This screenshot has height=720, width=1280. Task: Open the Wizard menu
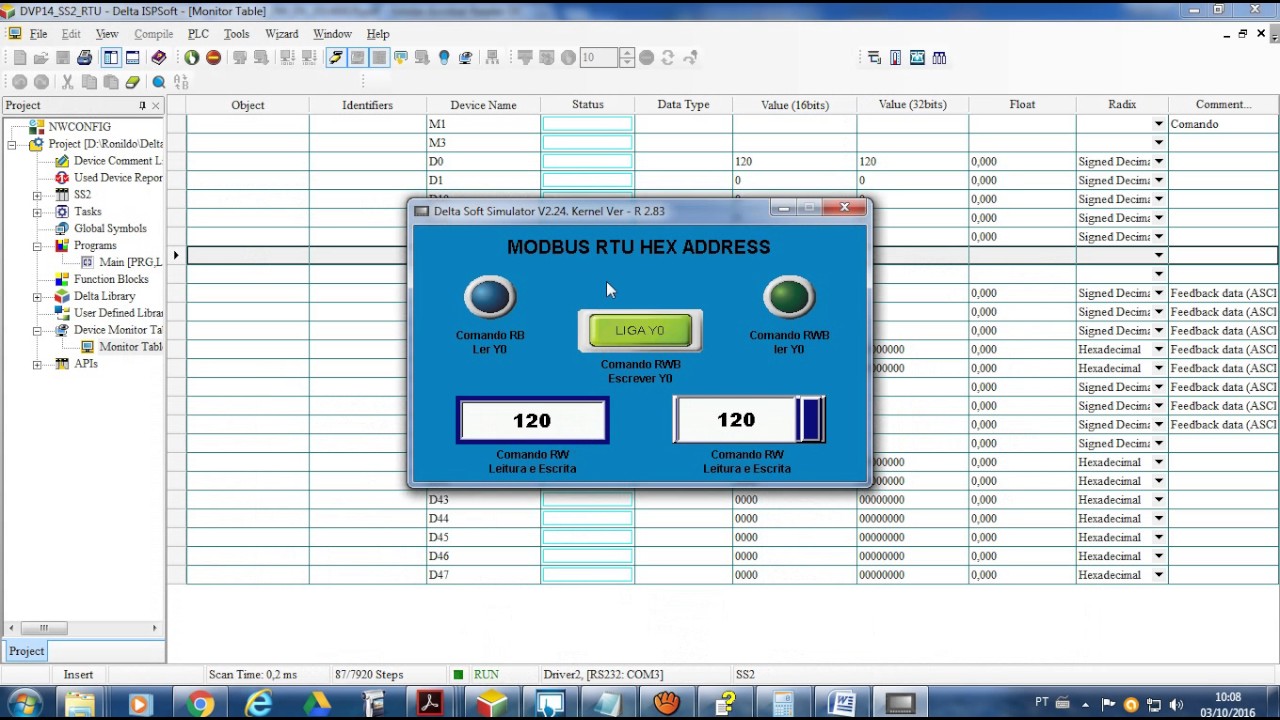282,34
